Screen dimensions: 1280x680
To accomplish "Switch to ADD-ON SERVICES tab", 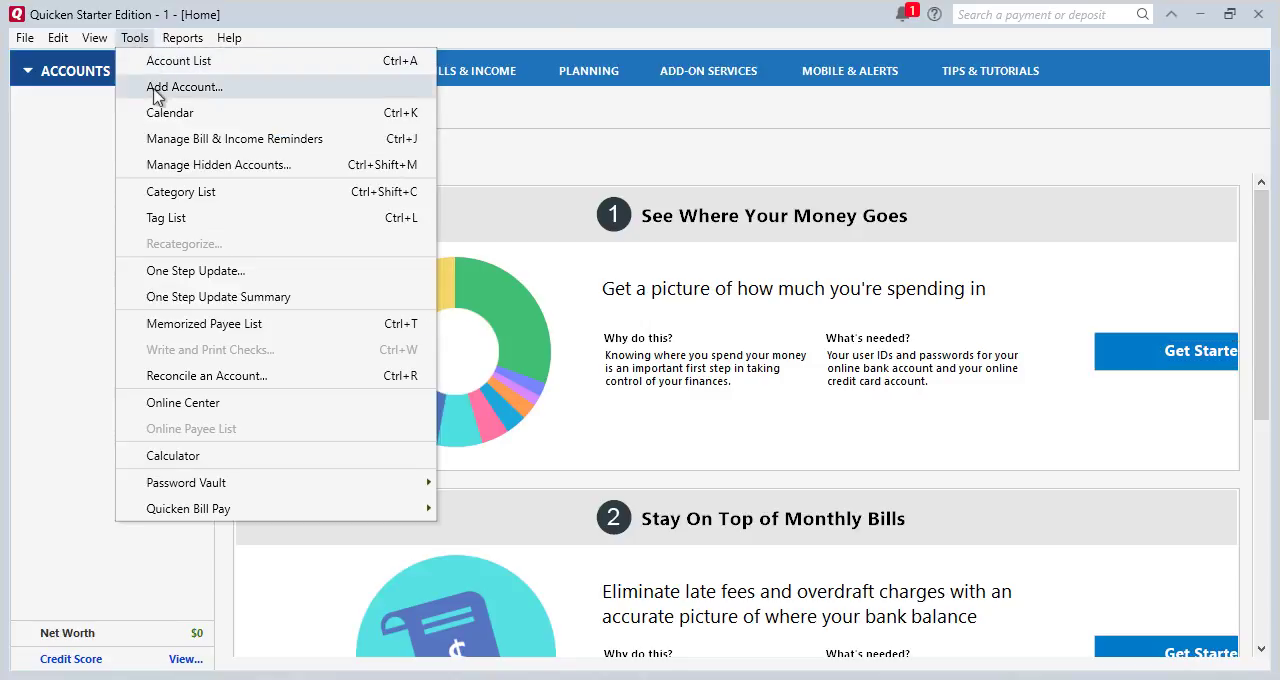I will (x=708, y=71).
